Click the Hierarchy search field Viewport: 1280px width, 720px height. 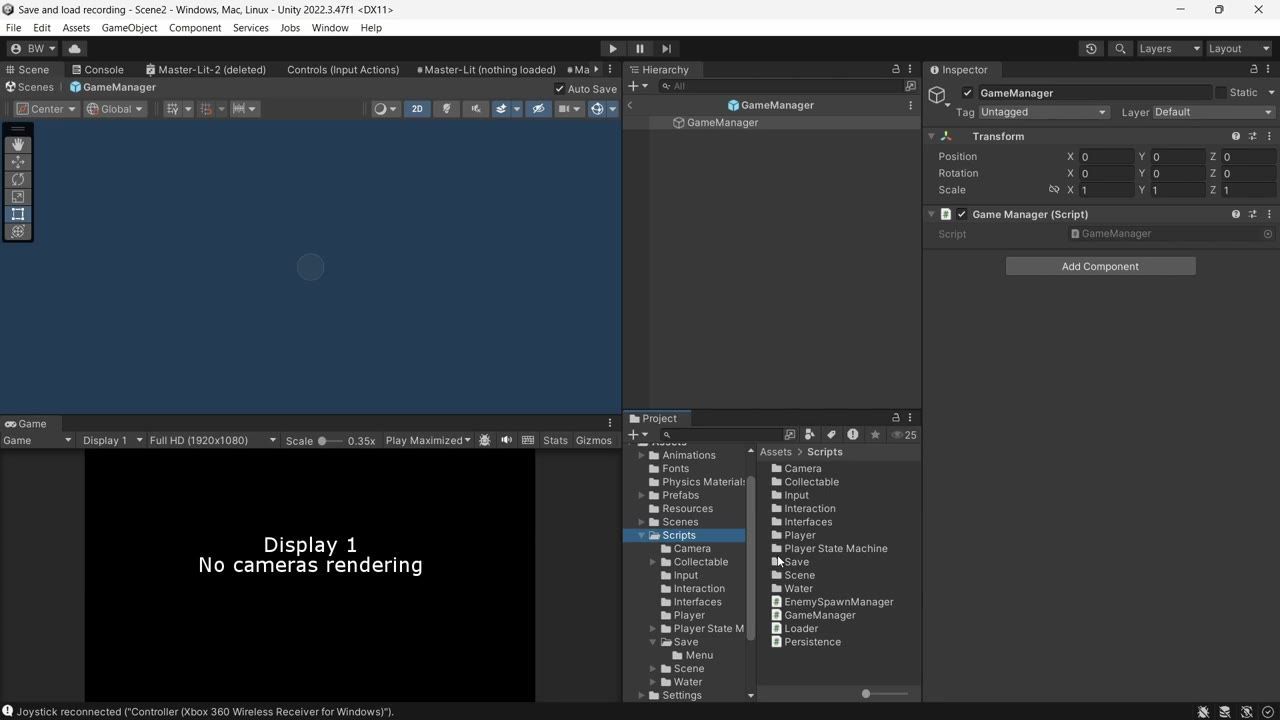coord(780,86)
